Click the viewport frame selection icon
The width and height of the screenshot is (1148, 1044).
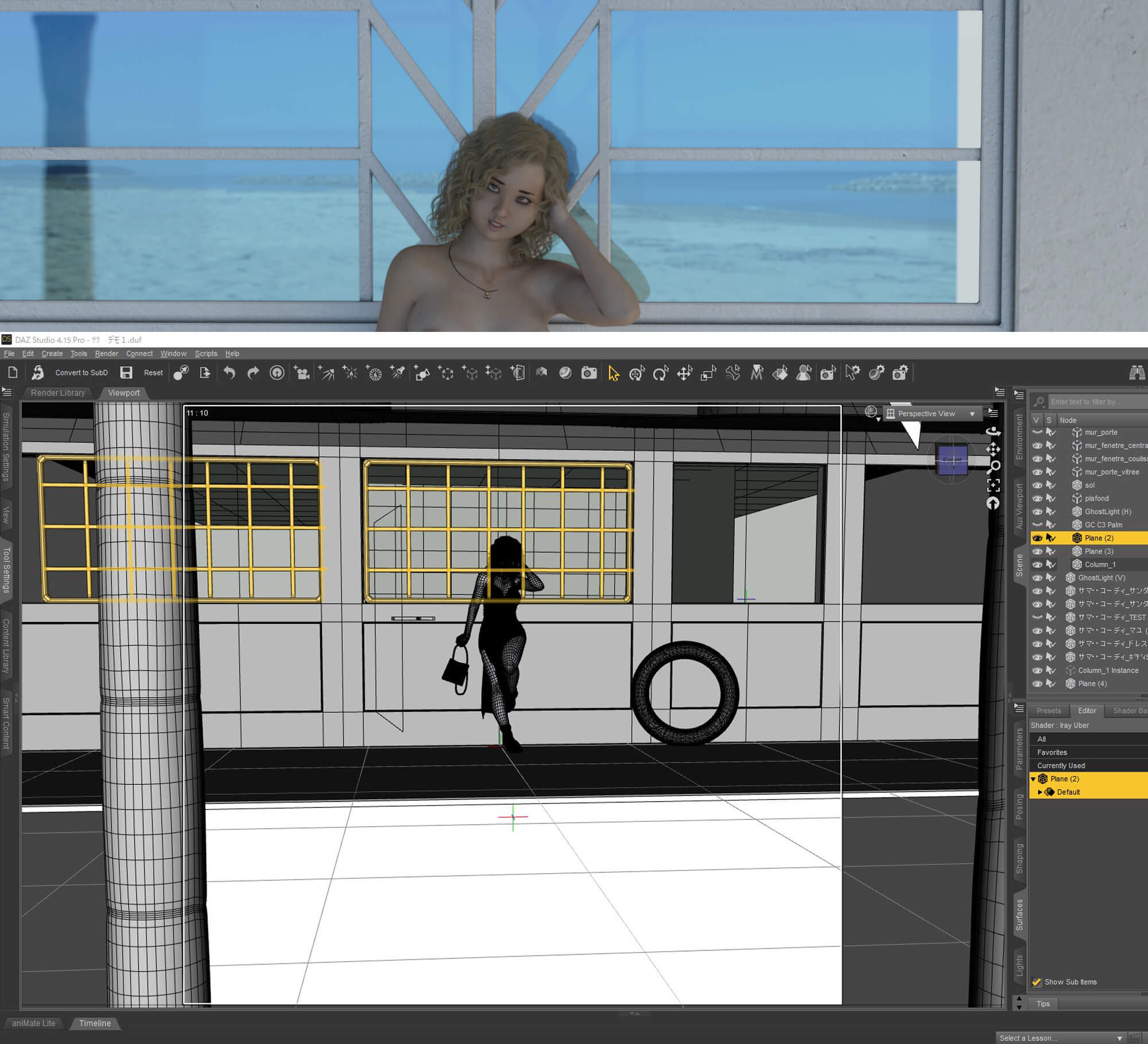[993, 485]
